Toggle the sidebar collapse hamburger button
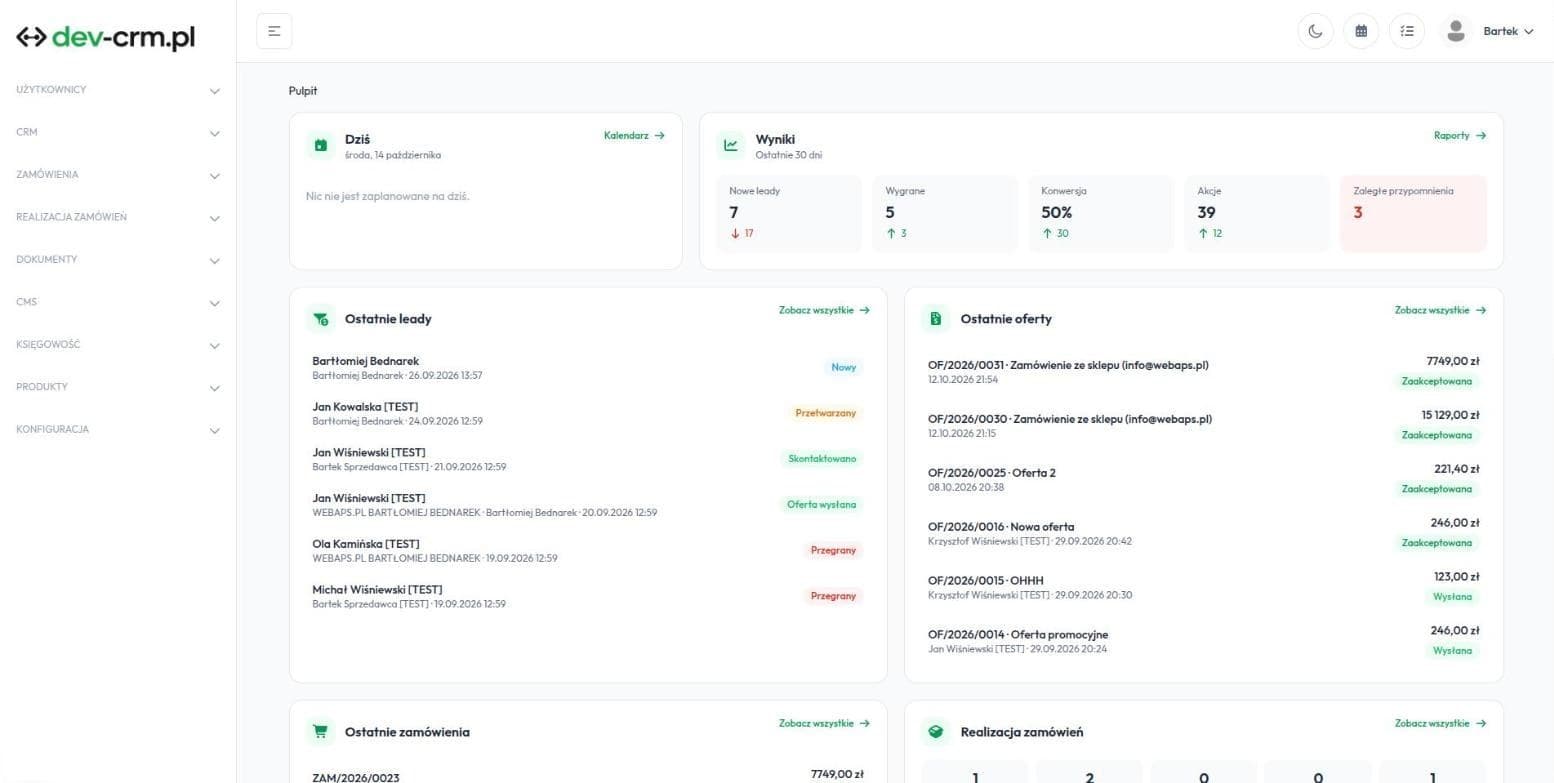 coord(274,31)
